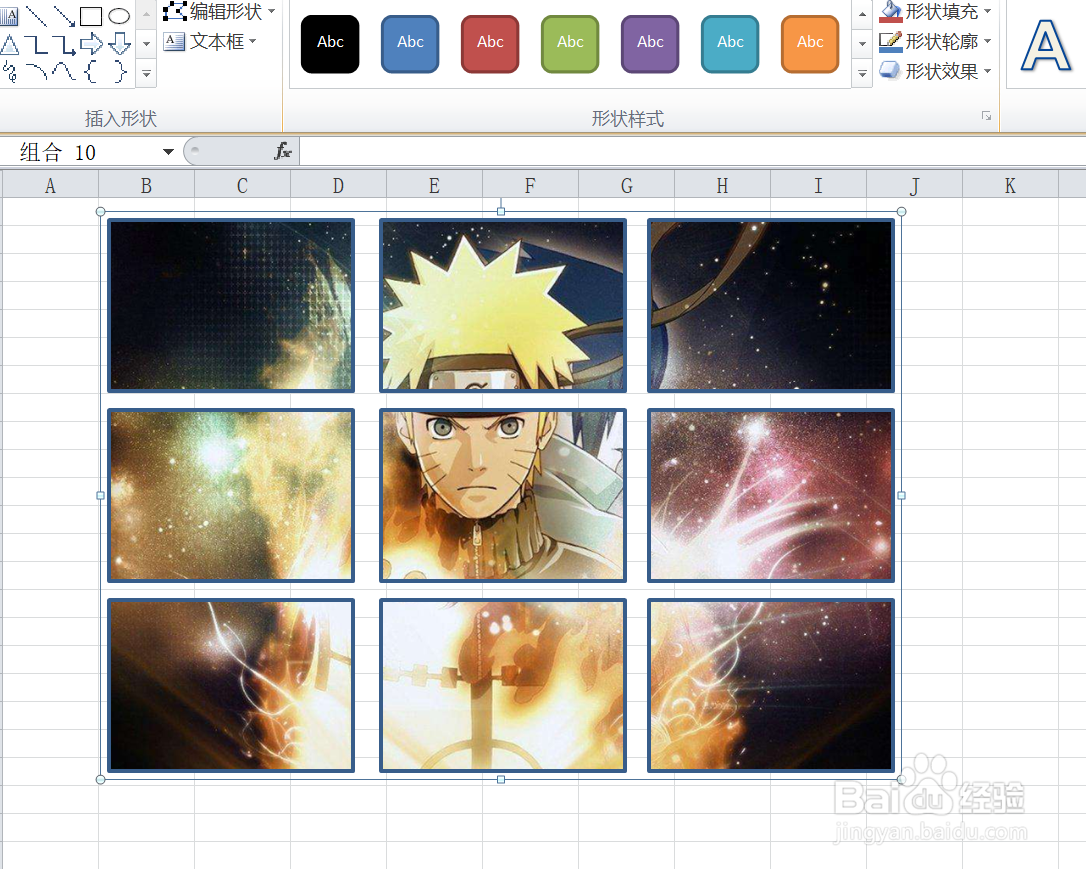The height and width of the screenshot is (869, 1086).
Task: Expand the Name Box dropdown
Action: pyautogui.click(x=168, y=152)
